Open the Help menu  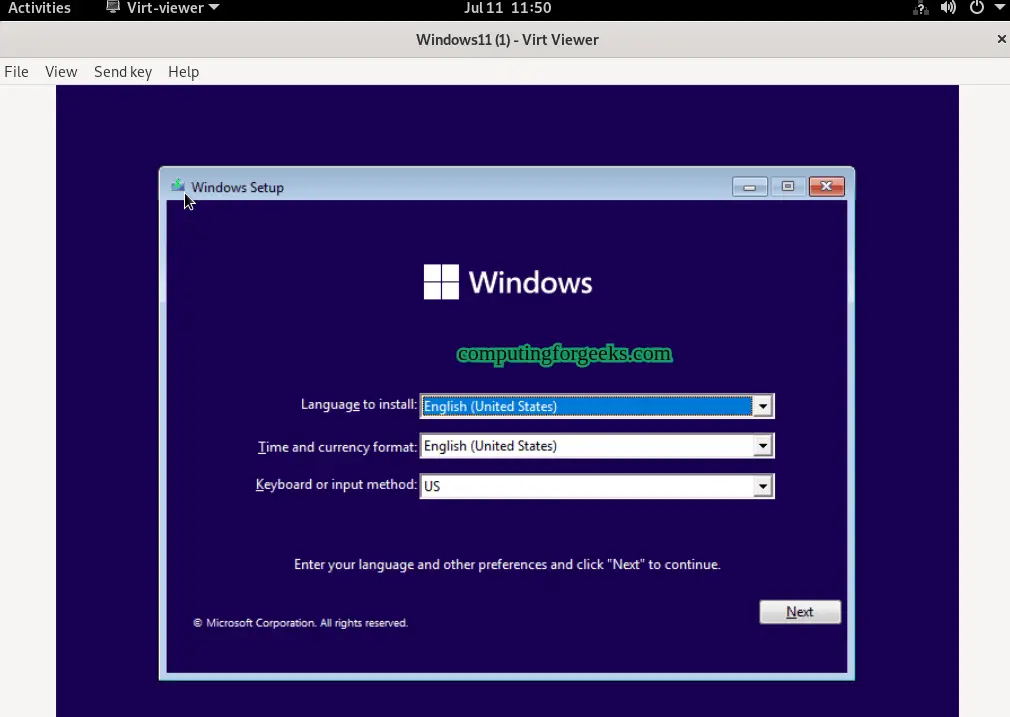pos(183,71)
